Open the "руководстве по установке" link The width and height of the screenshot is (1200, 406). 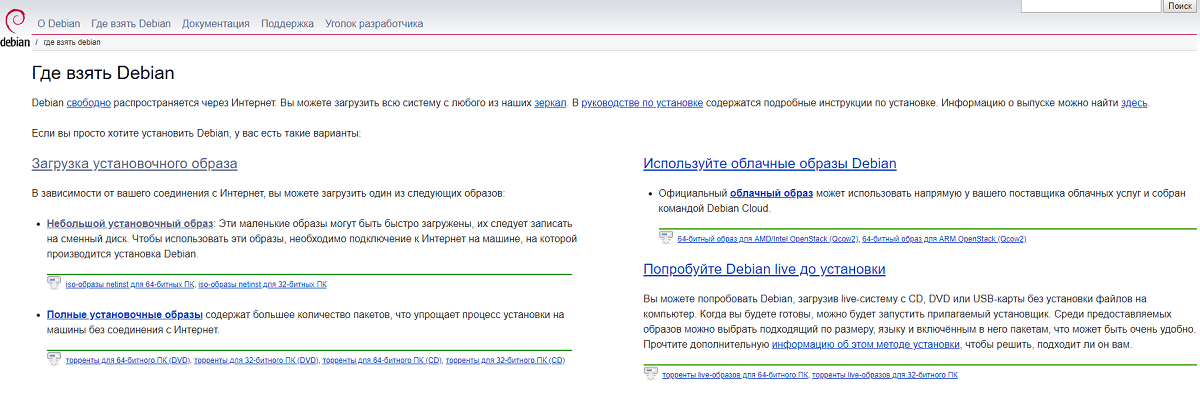(641, 102)
